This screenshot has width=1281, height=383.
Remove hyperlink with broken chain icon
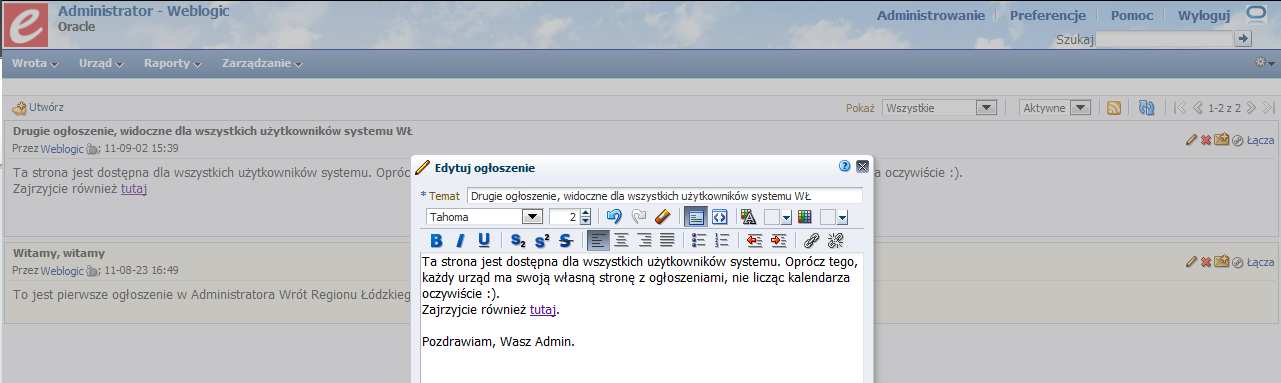836,240
